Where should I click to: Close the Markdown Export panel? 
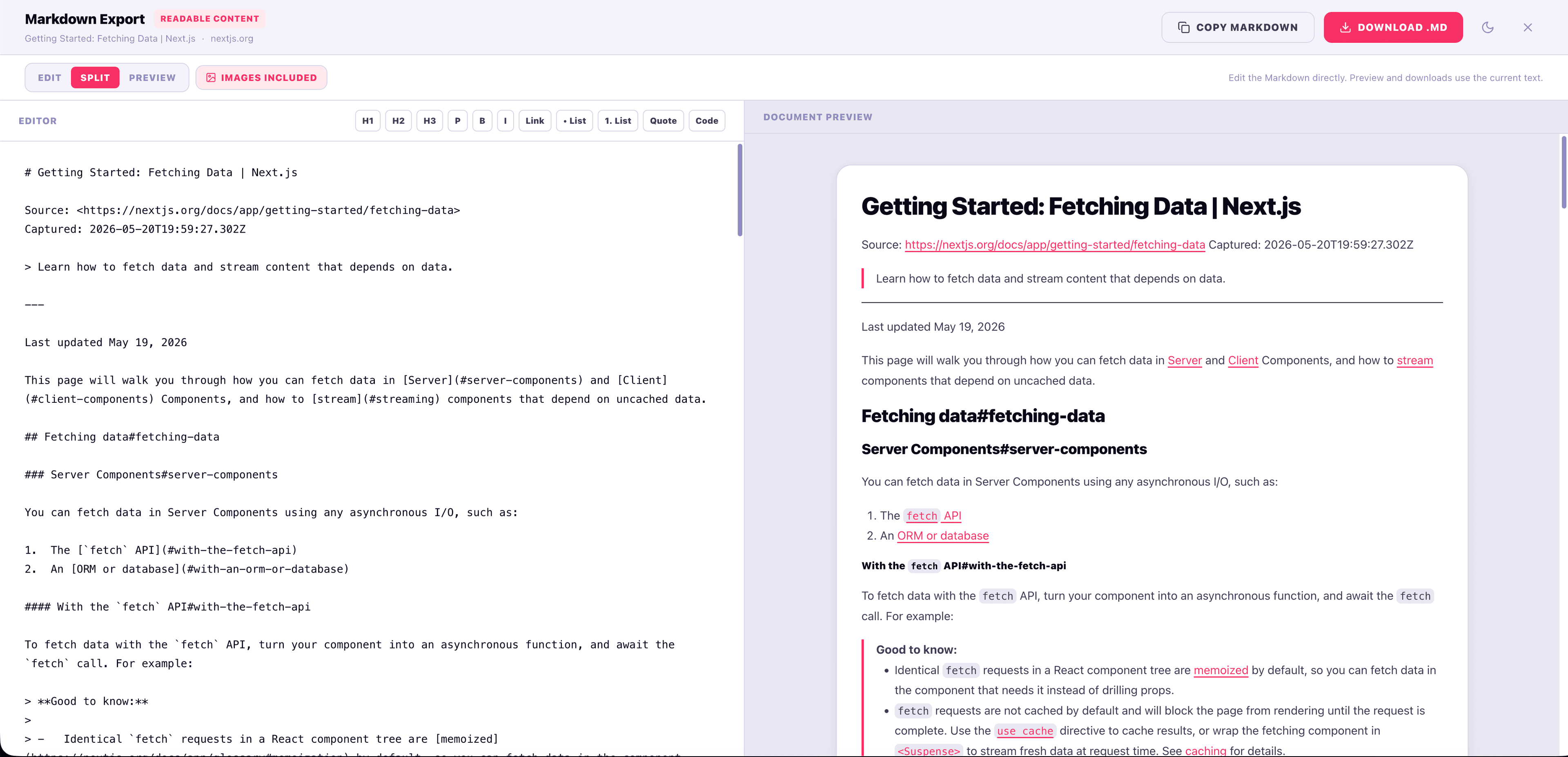(x=1528, y=27)
